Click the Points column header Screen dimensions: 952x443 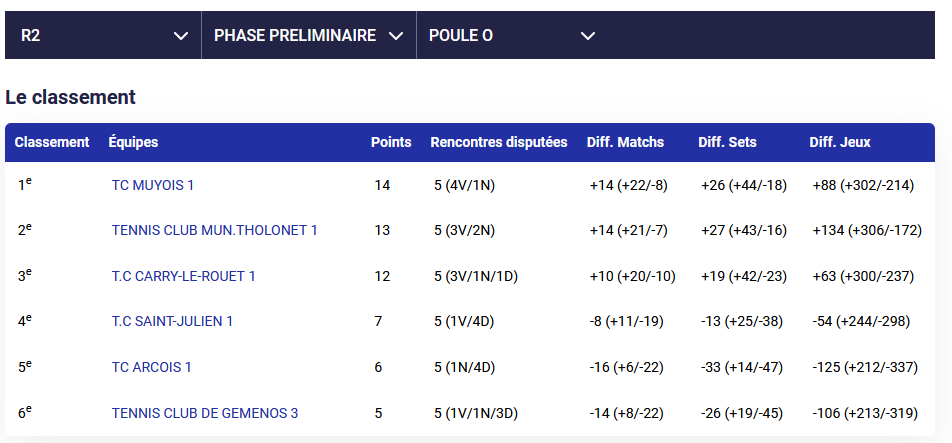[x=391, y=142]
